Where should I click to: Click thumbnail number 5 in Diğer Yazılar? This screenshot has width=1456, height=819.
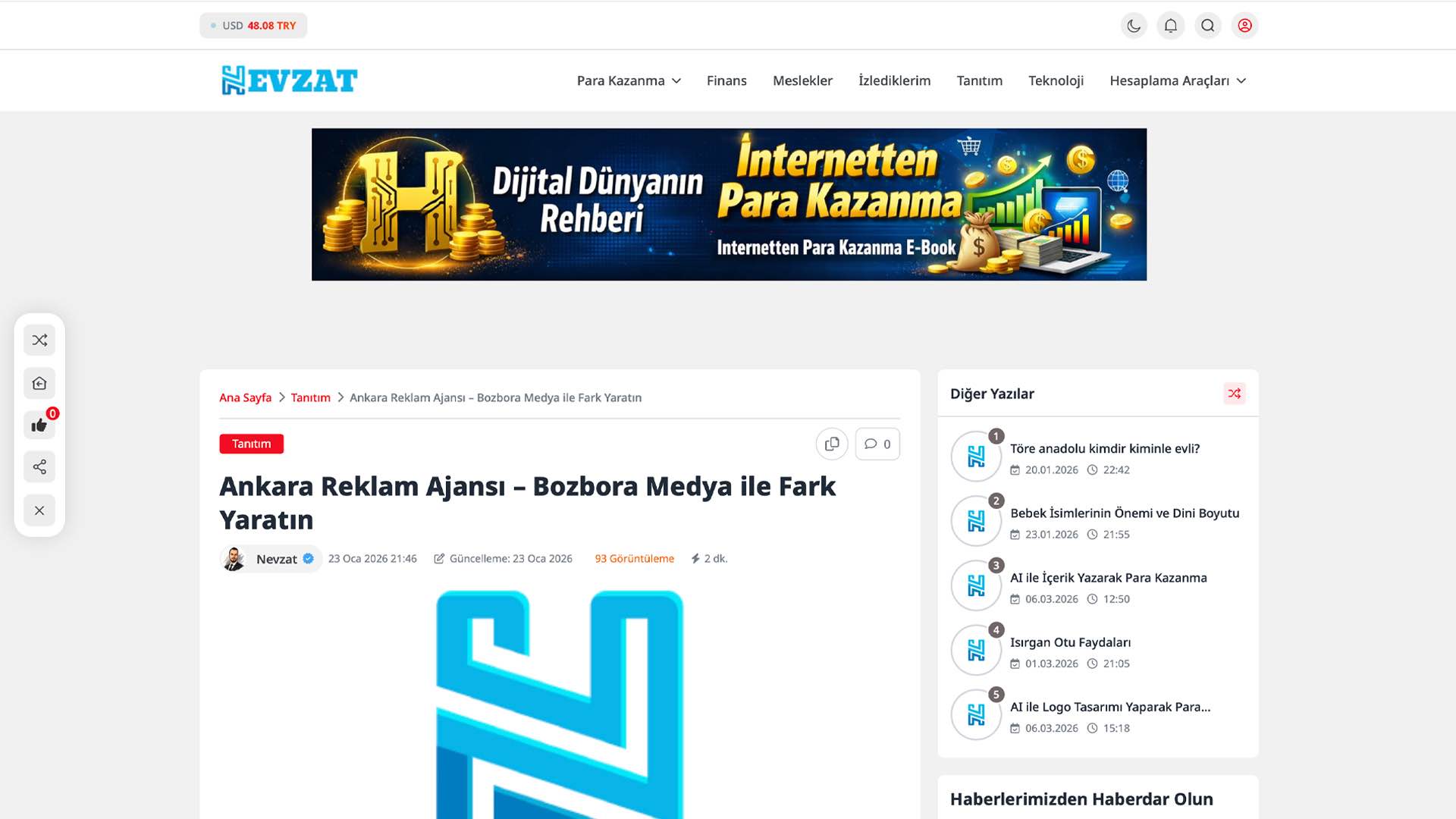[976, 714]
